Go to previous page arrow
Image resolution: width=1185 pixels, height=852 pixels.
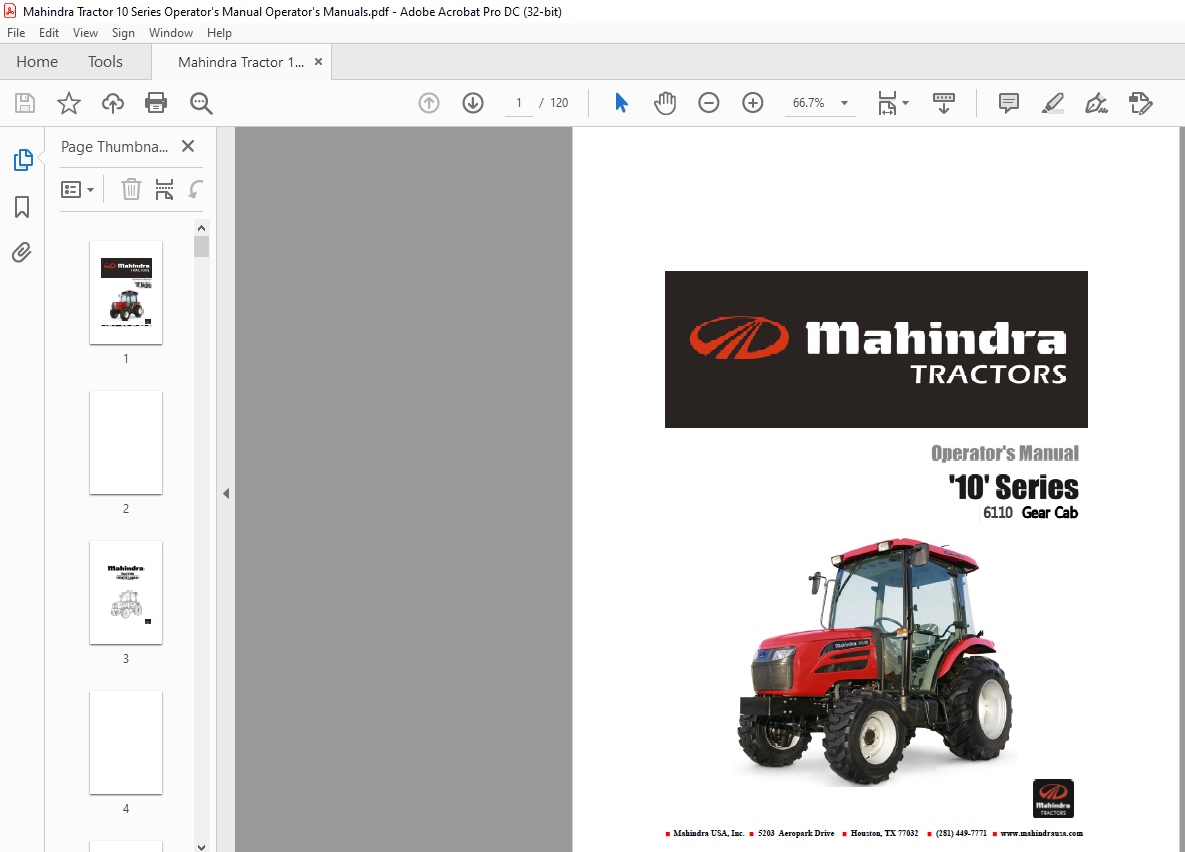pyautogui.click(x=429, y=103)
